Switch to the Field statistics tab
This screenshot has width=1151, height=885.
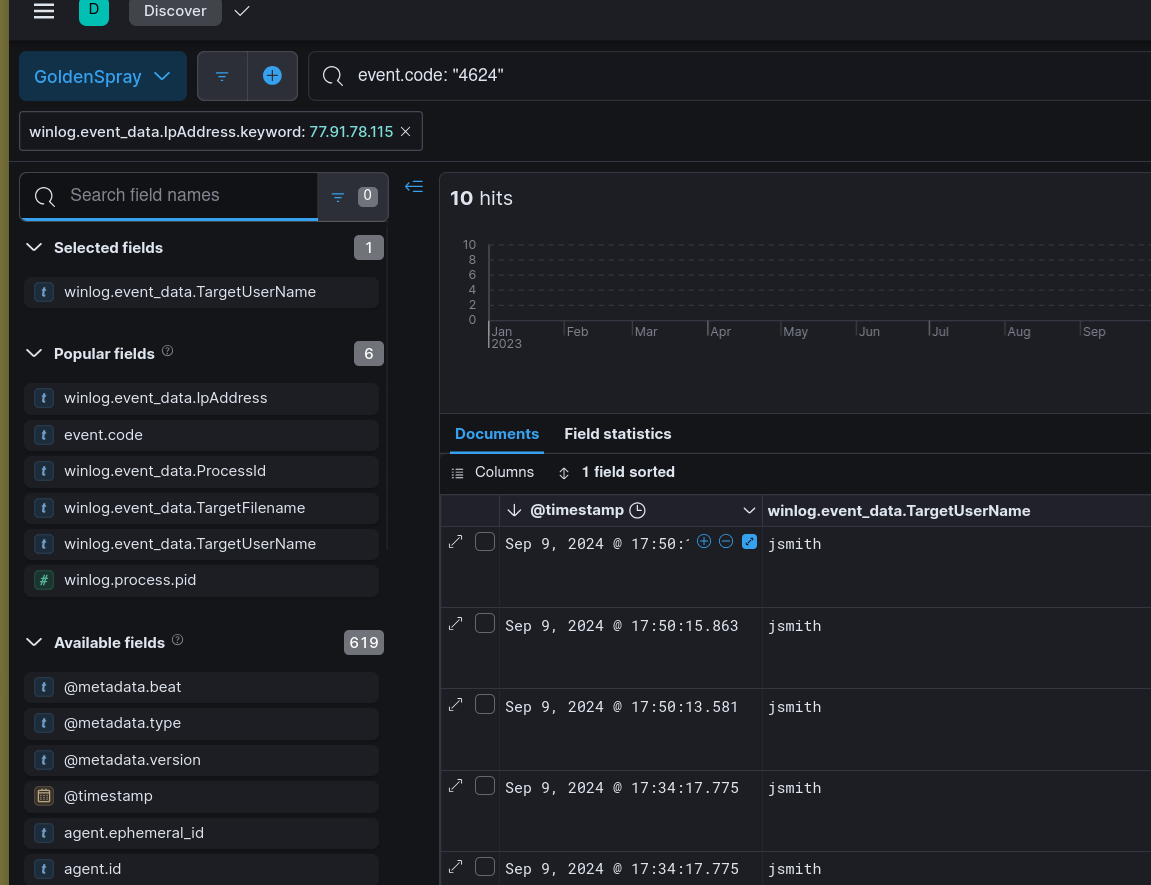click(x=617, y=434)
